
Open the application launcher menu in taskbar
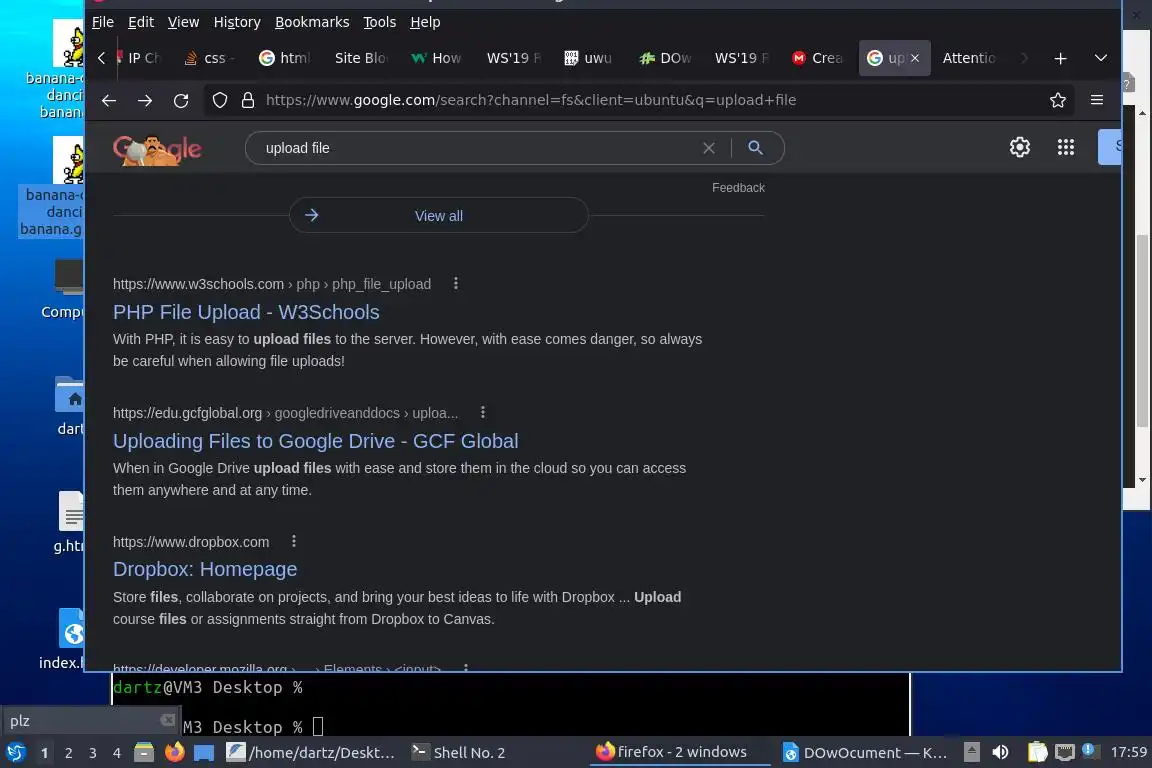coord(15,753)
